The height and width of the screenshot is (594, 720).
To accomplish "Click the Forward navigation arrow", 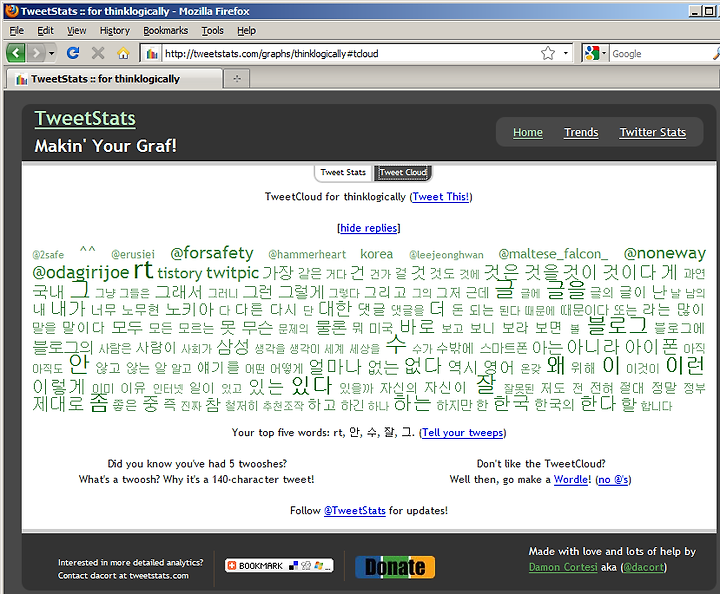I will (x=36, y=53).
